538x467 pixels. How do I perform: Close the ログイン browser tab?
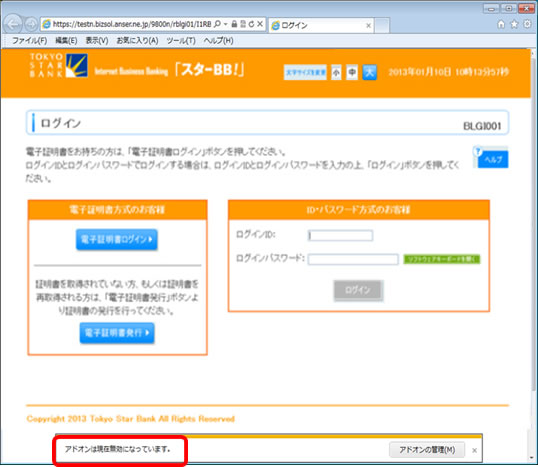[x=368, y=25]
